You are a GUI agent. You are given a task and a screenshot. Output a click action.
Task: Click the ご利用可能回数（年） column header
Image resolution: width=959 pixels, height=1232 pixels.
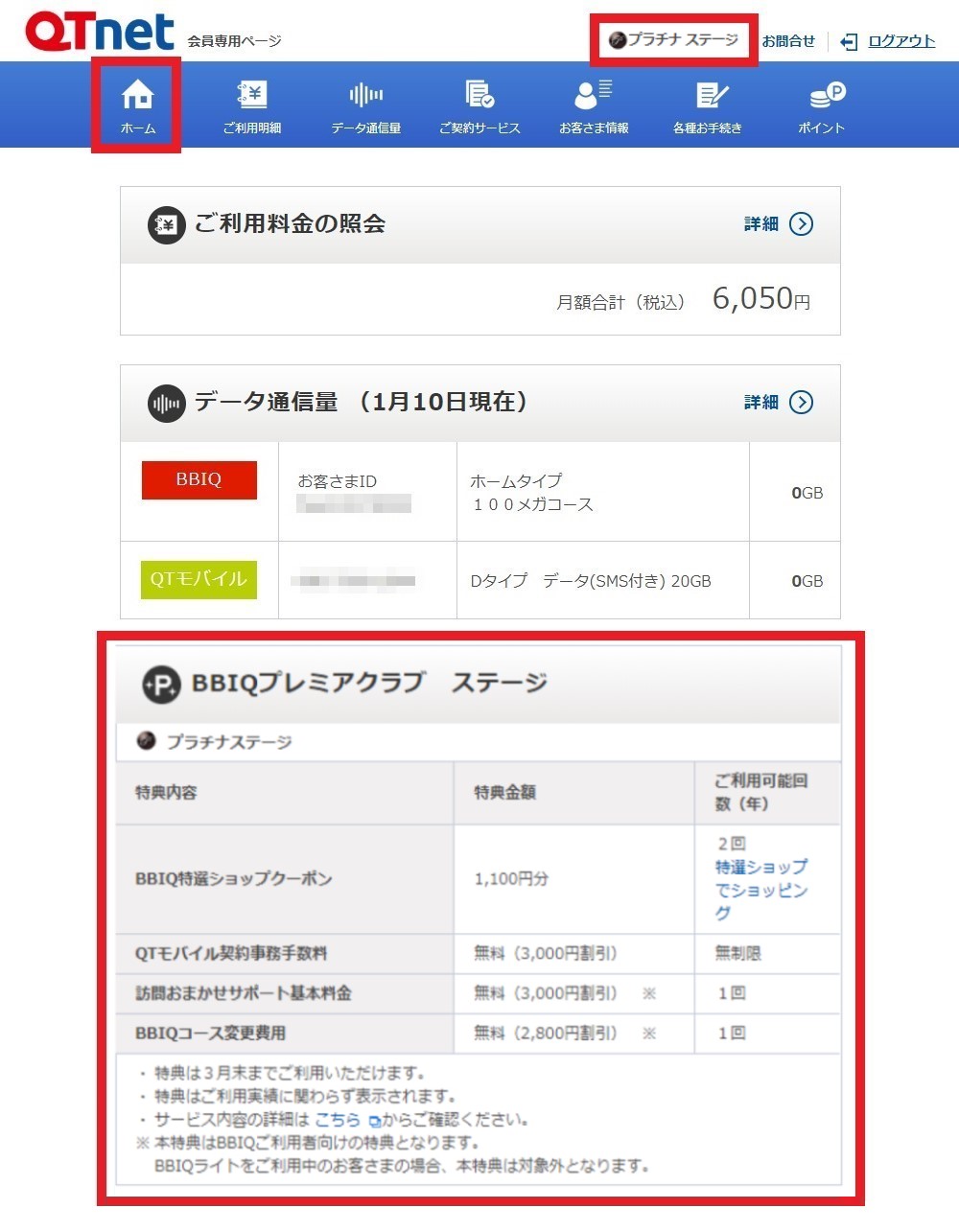(x=761, y=793)
